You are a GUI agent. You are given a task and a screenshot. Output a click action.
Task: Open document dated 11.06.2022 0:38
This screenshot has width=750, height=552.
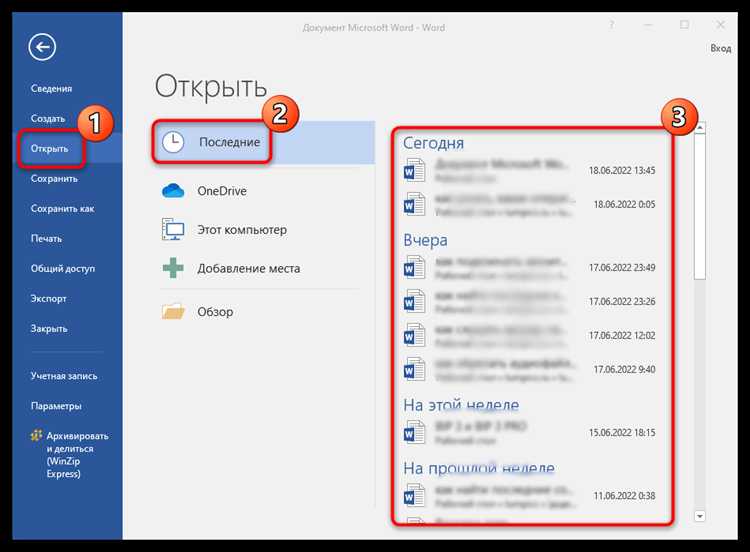(x=529, y=496)
